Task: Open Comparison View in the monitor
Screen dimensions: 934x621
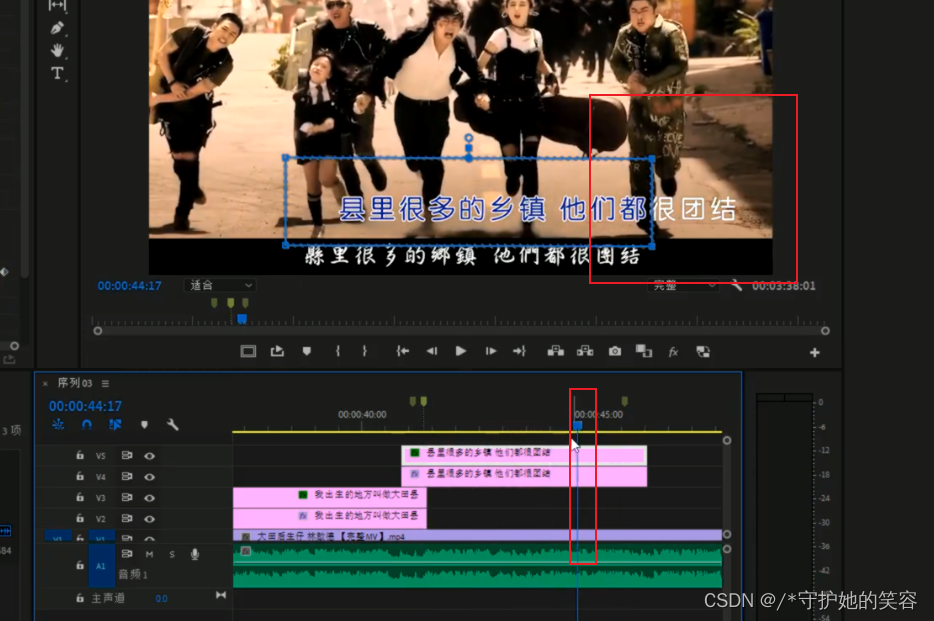Action: tap(643, 351)
